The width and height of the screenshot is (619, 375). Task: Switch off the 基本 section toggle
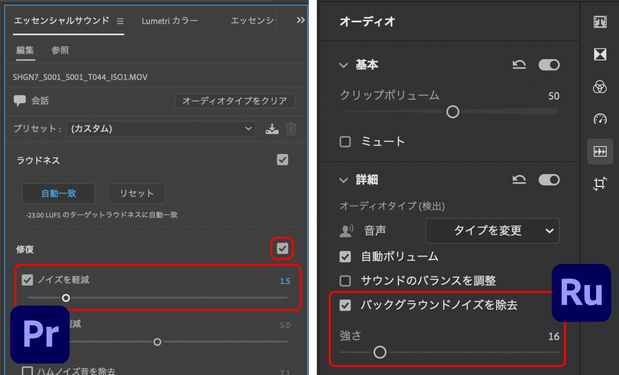click(x=549, y=64)
